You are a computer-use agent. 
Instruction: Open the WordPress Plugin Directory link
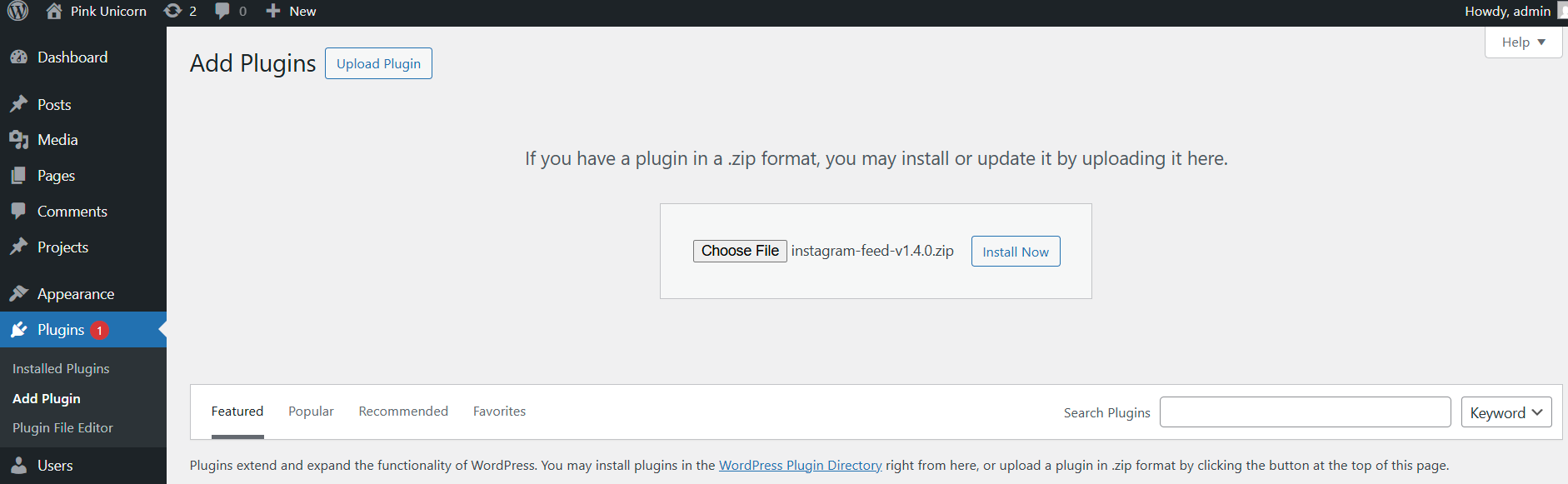[x=800, y=466]
